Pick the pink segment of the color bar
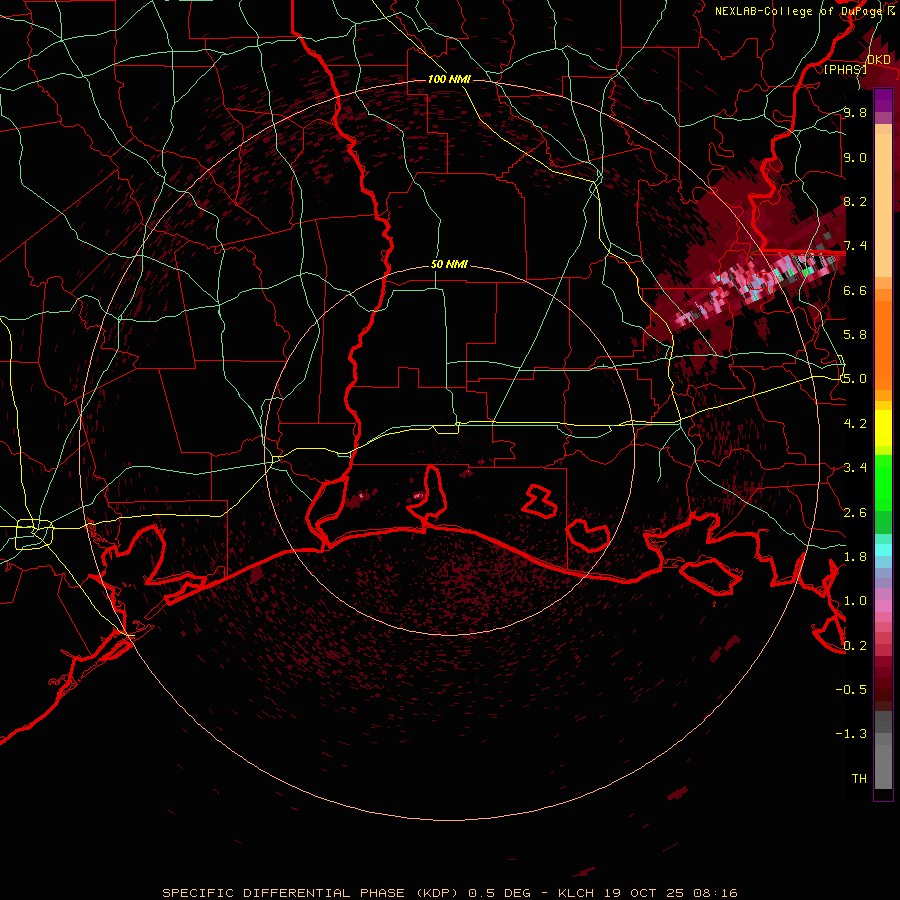Image resolution: width=900 pixels, height=900 pixels. click(x=883, y=606)
